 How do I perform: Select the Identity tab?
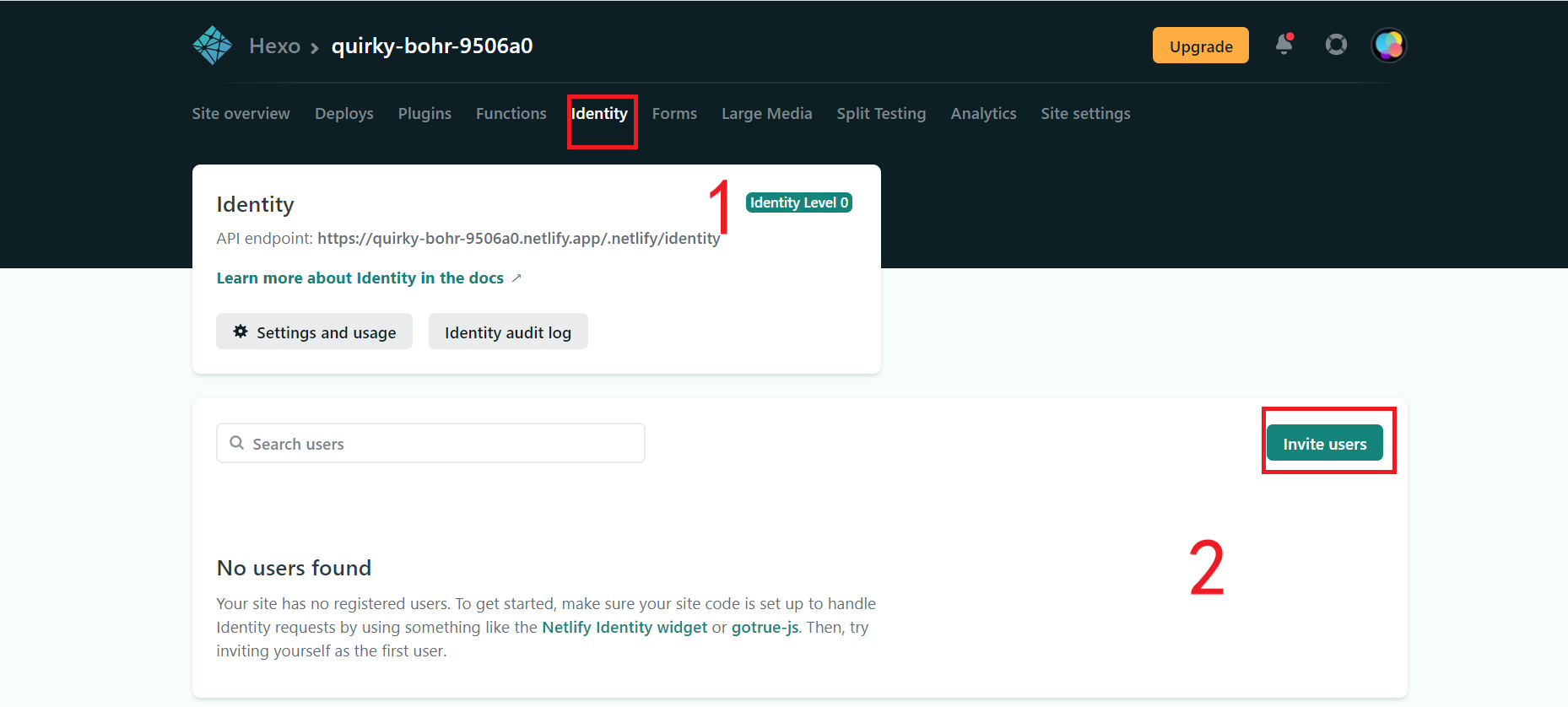(x=599, y=113)
